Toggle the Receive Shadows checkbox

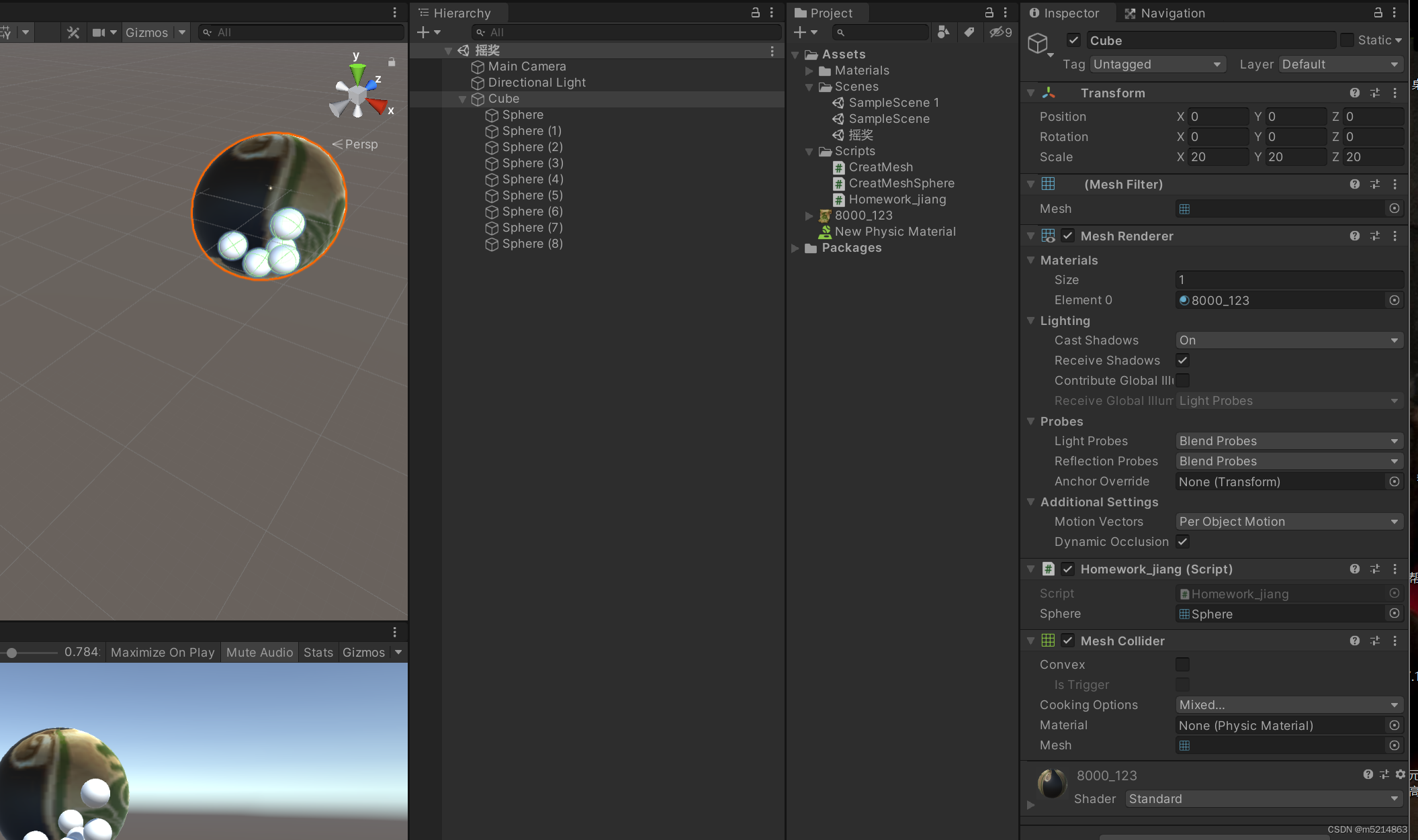click(1182, 361)
